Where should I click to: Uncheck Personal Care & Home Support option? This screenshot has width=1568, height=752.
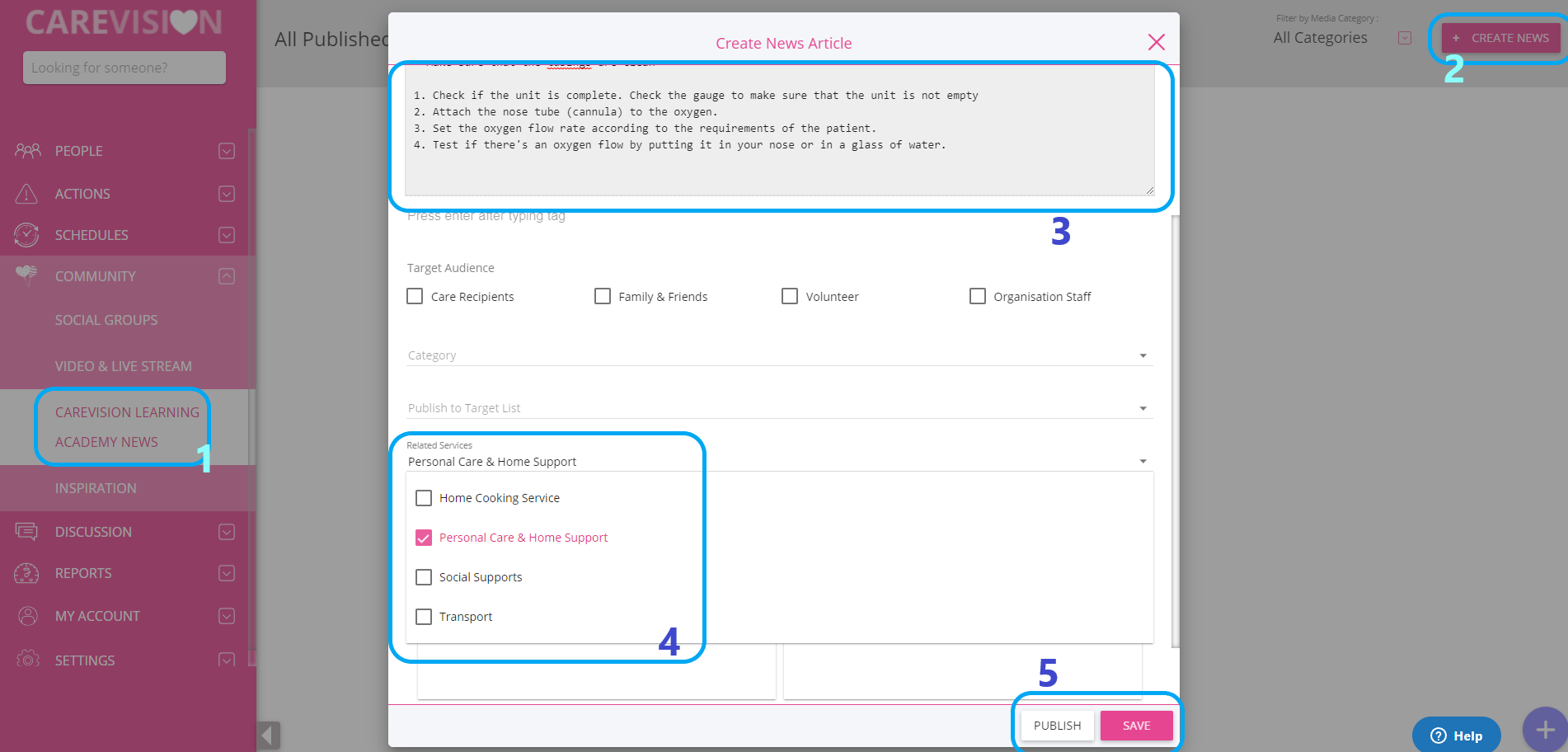point(424,538)
